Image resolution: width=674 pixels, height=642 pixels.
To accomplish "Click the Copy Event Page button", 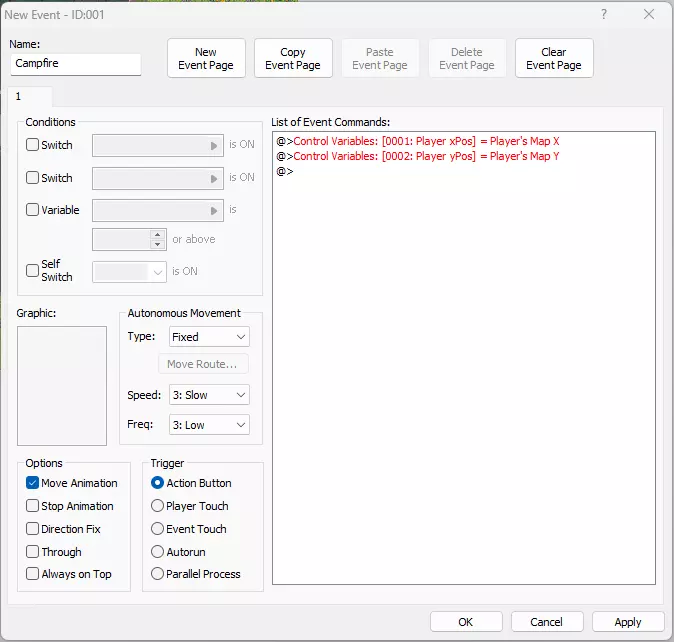I will click(293, 58).
